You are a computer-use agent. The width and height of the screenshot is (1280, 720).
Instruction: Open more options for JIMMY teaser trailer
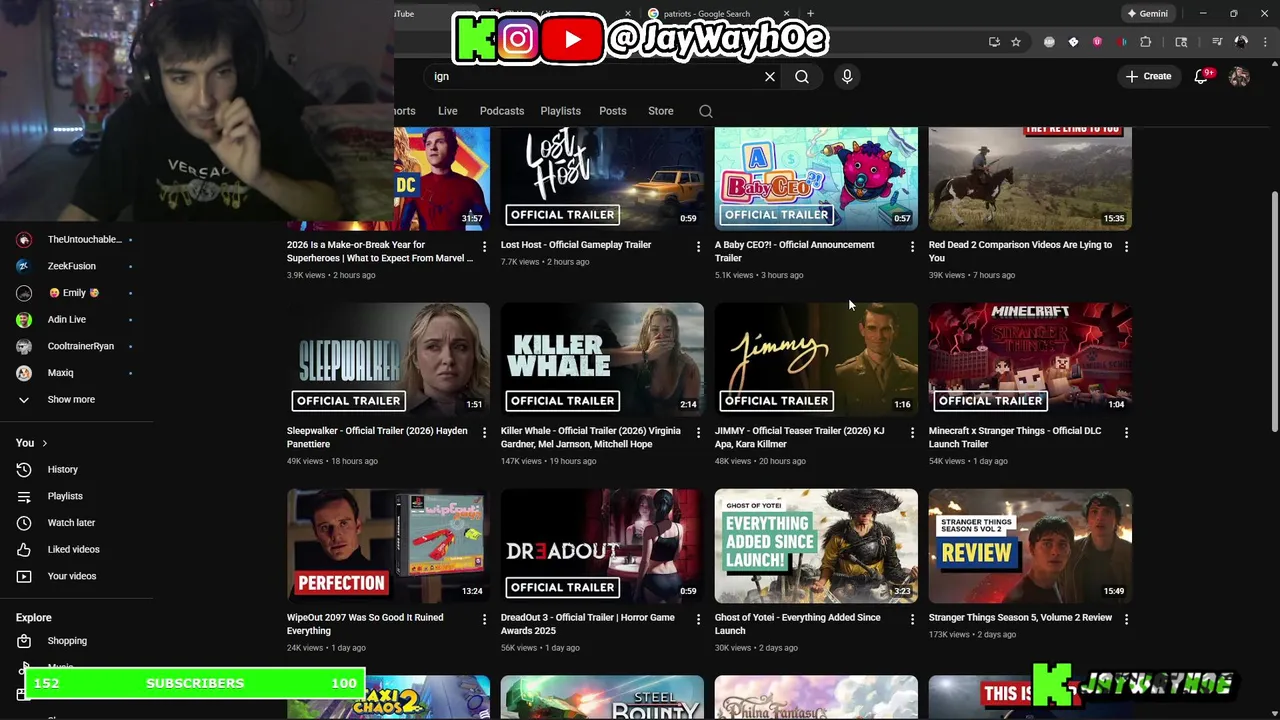coord(912,432)
